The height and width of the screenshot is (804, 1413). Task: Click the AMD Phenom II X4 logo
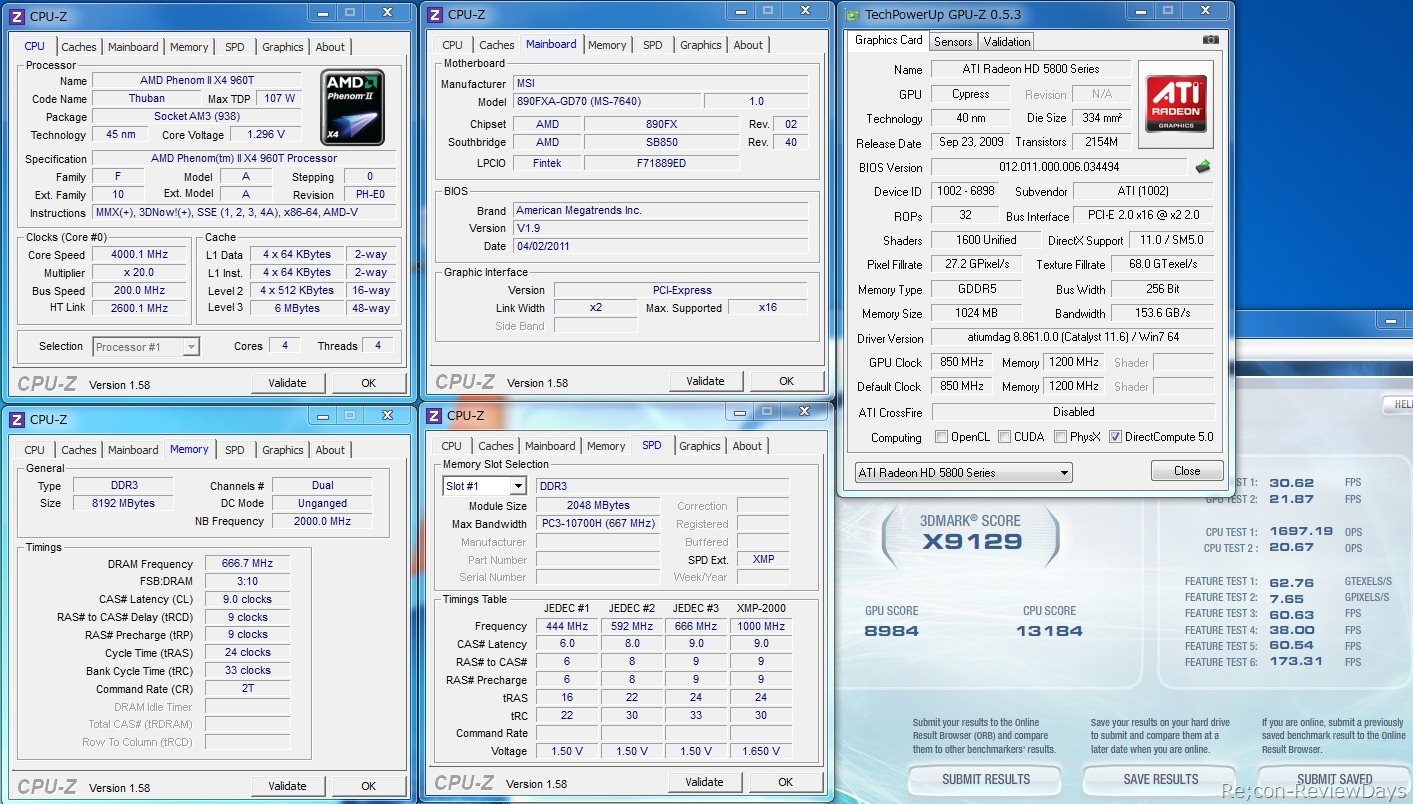coord(352,107)
